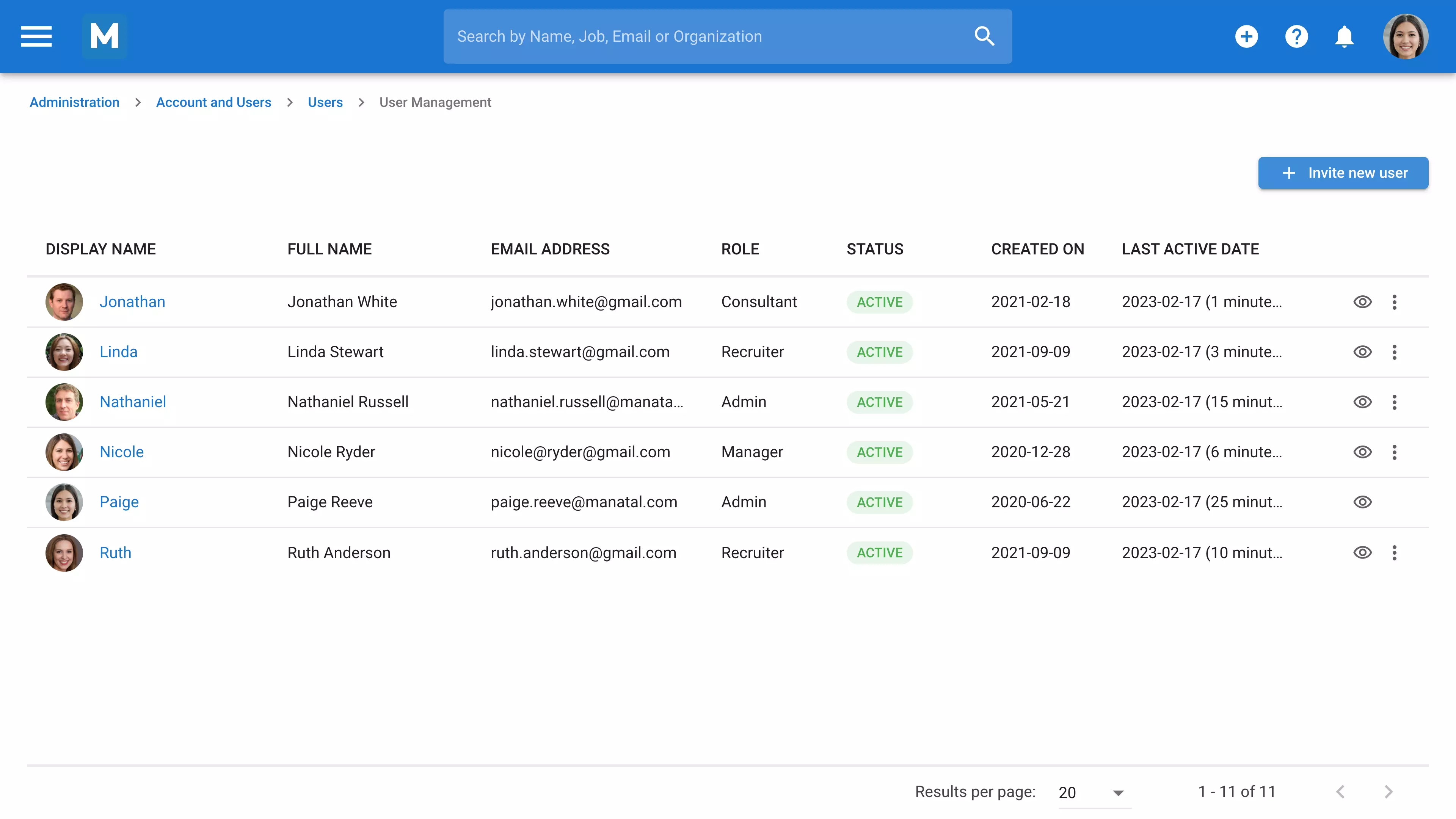
Task: Open the kebab menu on Ruth's row
Action: tap(1395, 553)
